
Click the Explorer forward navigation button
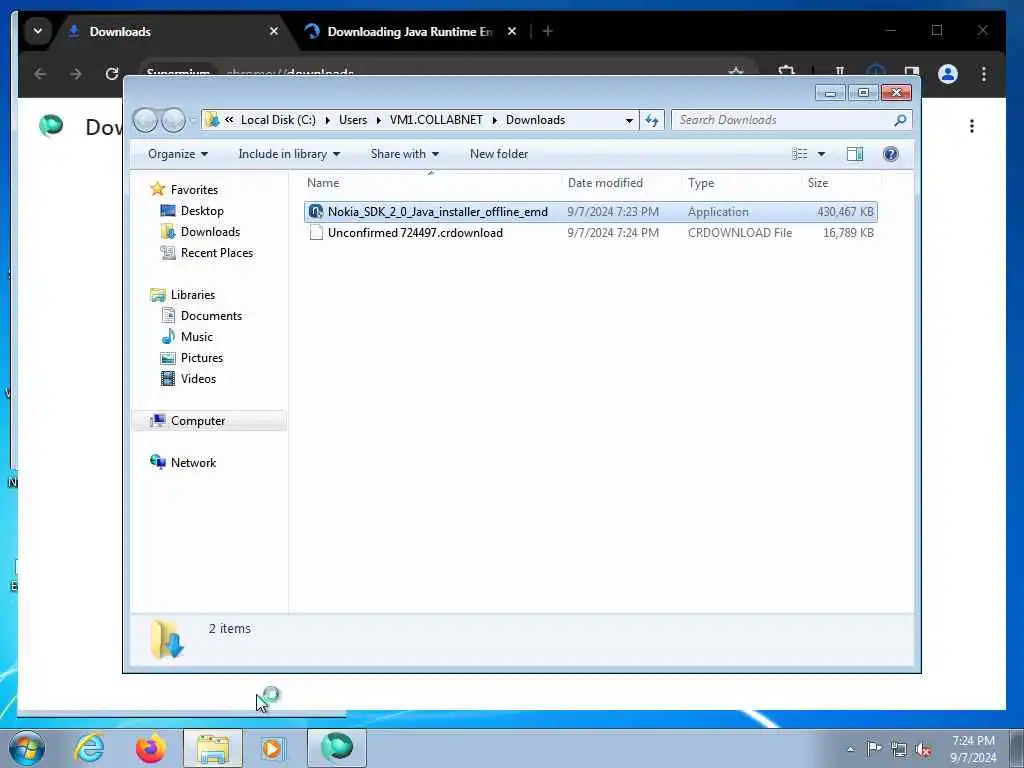coord(173,120)
